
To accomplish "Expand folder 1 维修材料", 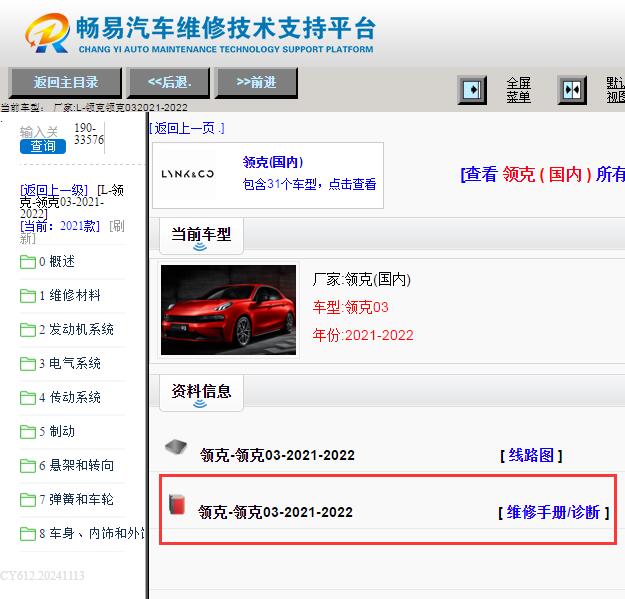I will click(x=69, y=295).
